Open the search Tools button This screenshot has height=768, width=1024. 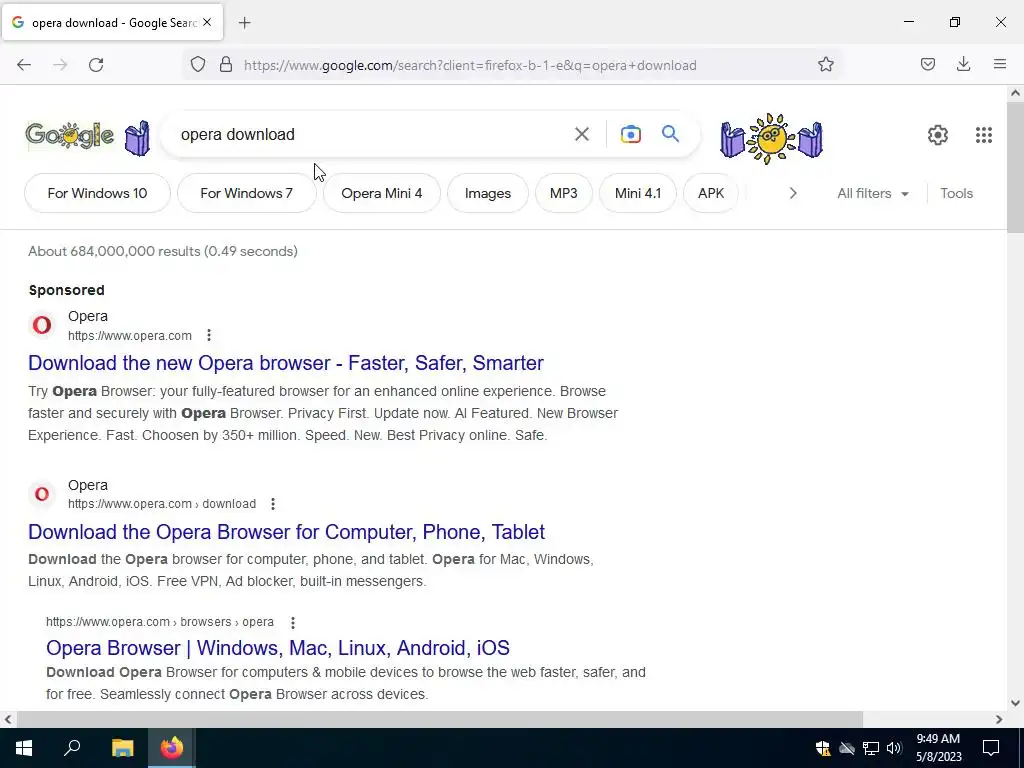956,193
